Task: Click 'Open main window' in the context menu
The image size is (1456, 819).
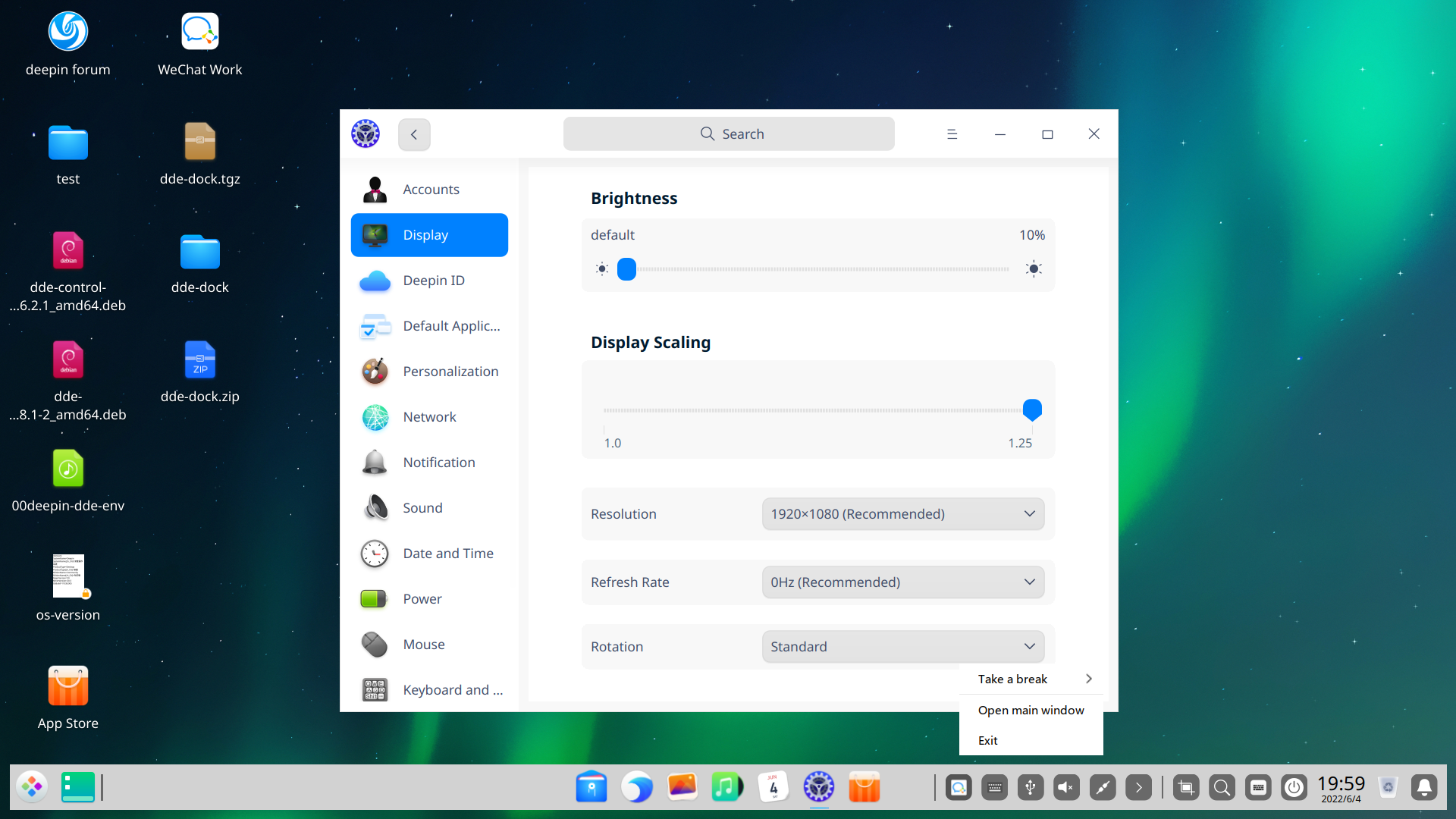Action: [x=1031, y=710]
